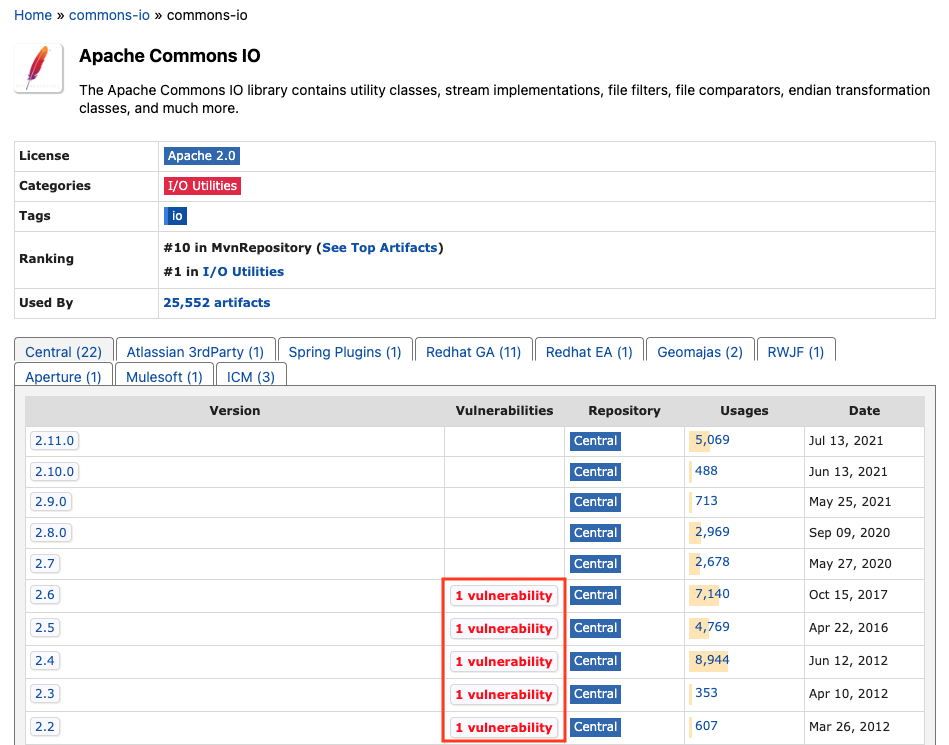Click the Vulnerabilities column header
This screenshot has width=949, height=745.
[504, 410]
